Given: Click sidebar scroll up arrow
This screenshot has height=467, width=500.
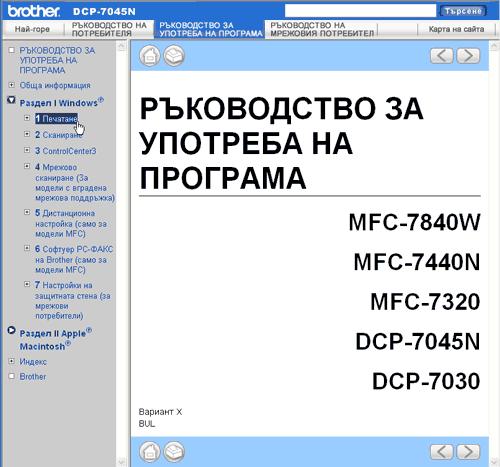Looking at the screenshot, I should 121,46.
